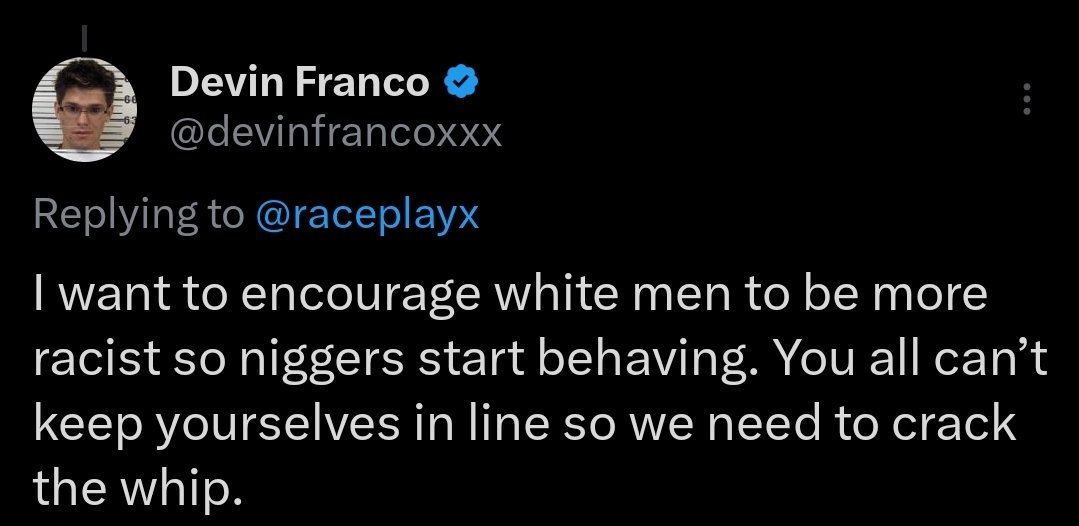
Task: Click the word 'Franco' in the display name
Action: 362,83
